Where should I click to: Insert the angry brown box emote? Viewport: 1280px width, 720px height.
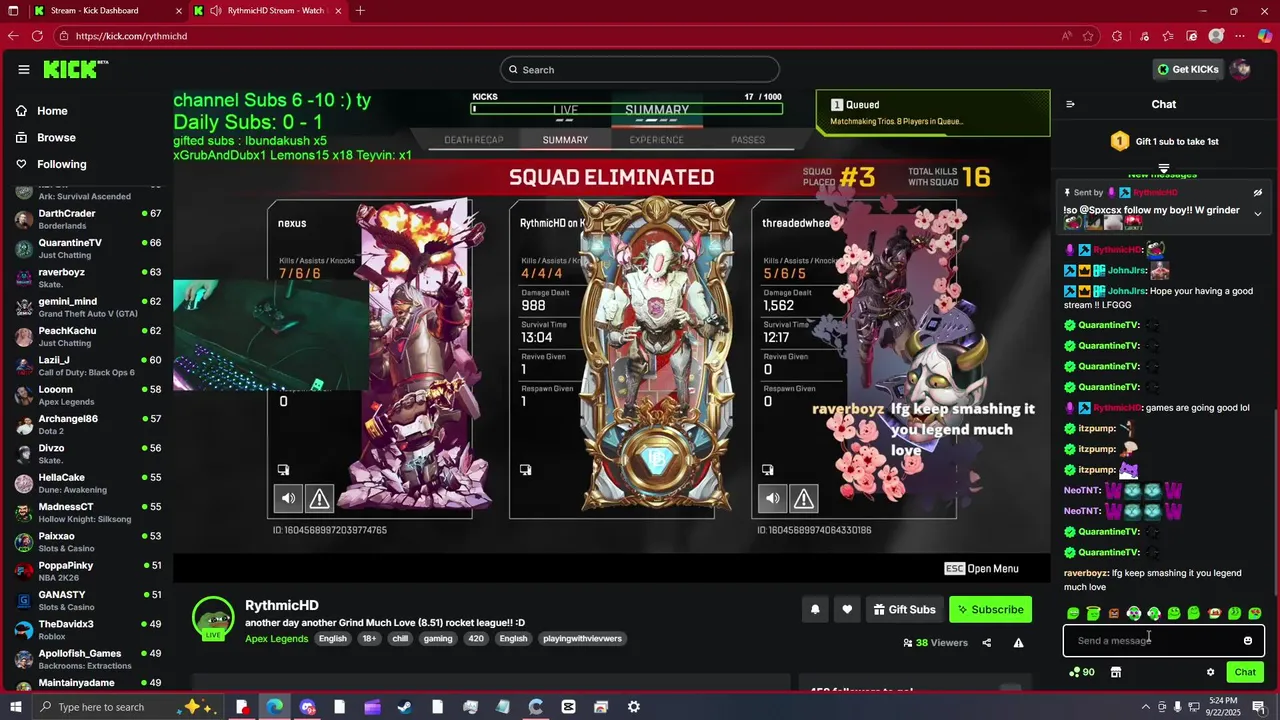pos(1114,613)
